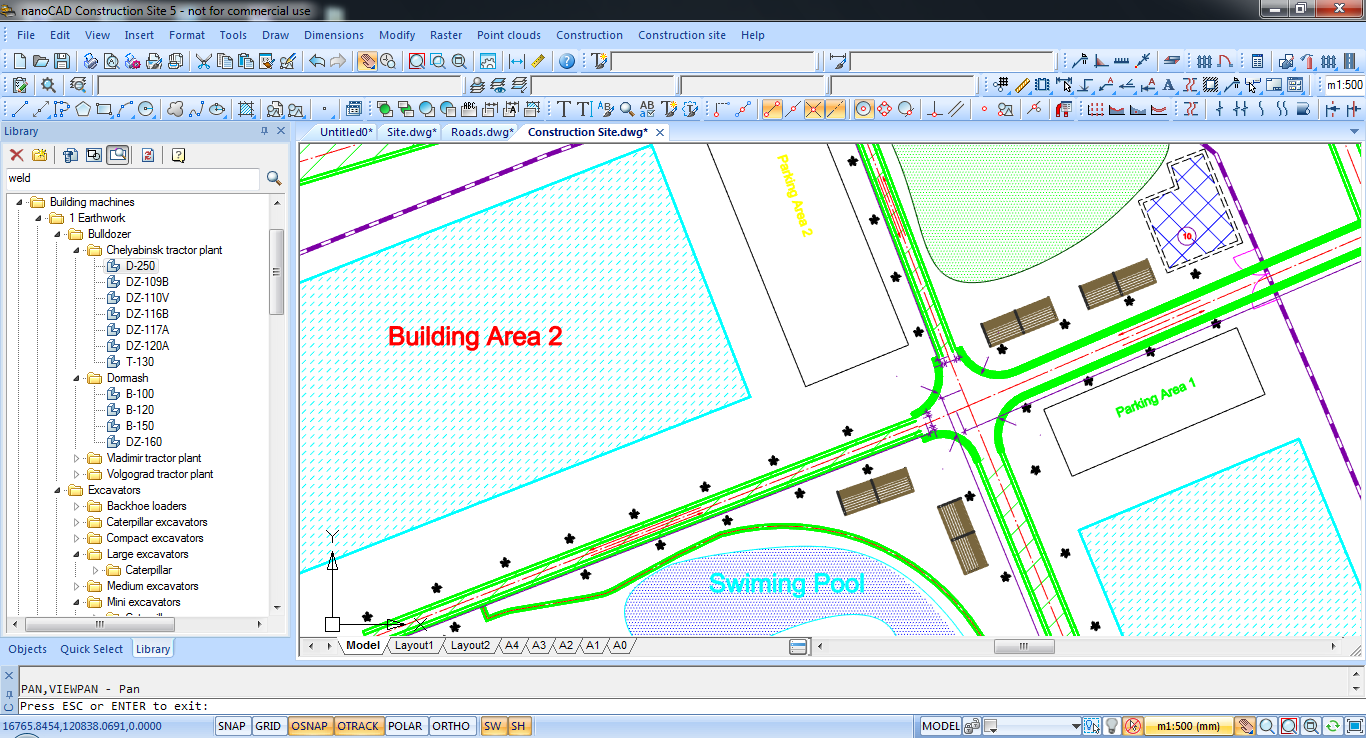Turn on GRID mode in the status bar
This screenshot has width=1366, height=738.
[x=268, y=726]
